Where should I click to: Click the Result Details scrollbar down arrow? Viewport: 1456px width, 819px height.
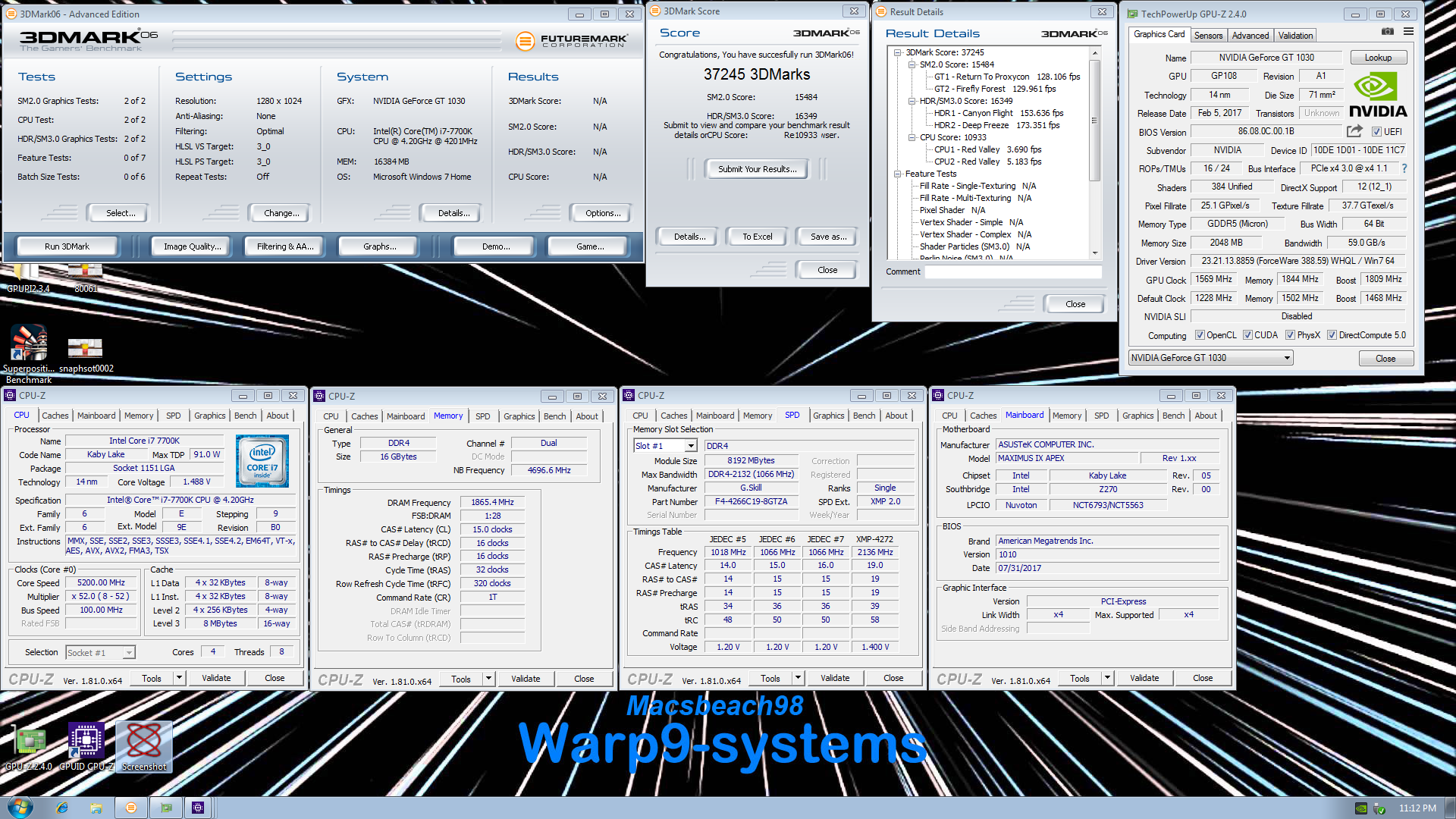coord(1094,253)
